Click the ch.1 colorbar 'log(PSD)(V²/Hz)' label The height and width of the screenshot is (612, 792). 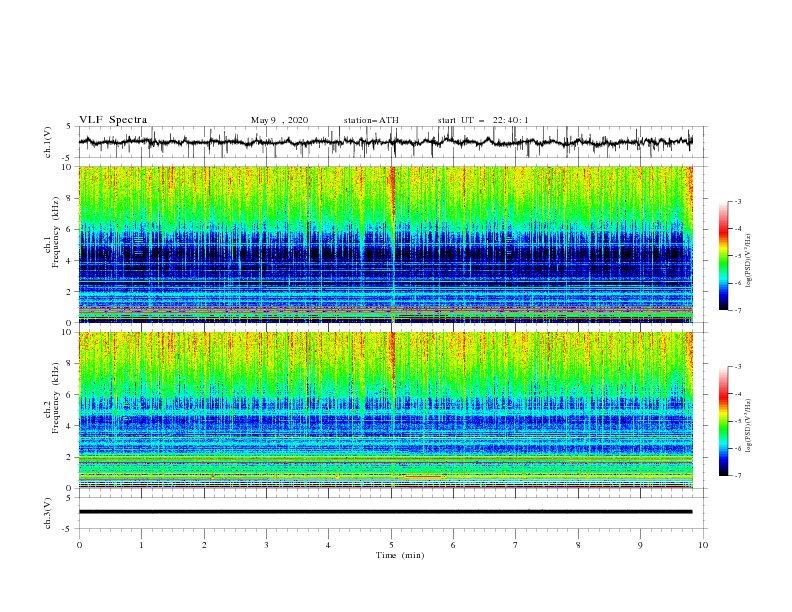[x=749, y=261]
